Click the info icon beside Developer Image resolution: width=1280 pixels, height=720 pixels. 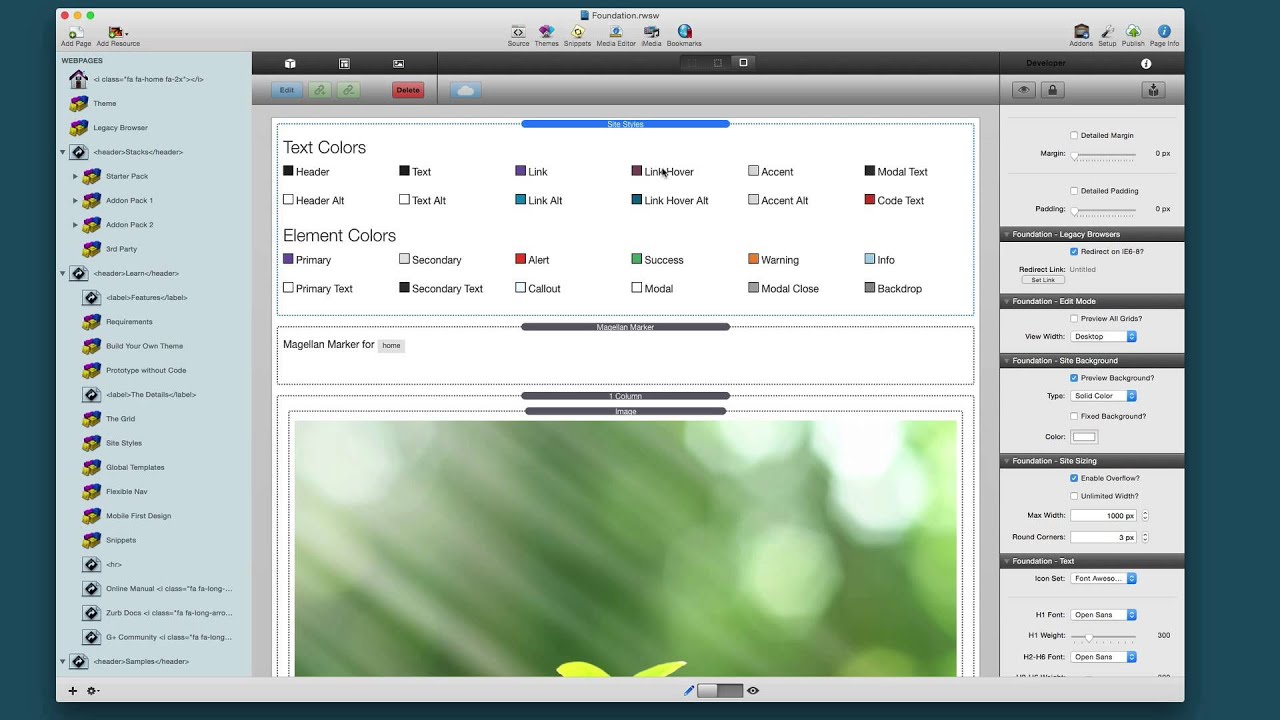tap(1146, 63)
